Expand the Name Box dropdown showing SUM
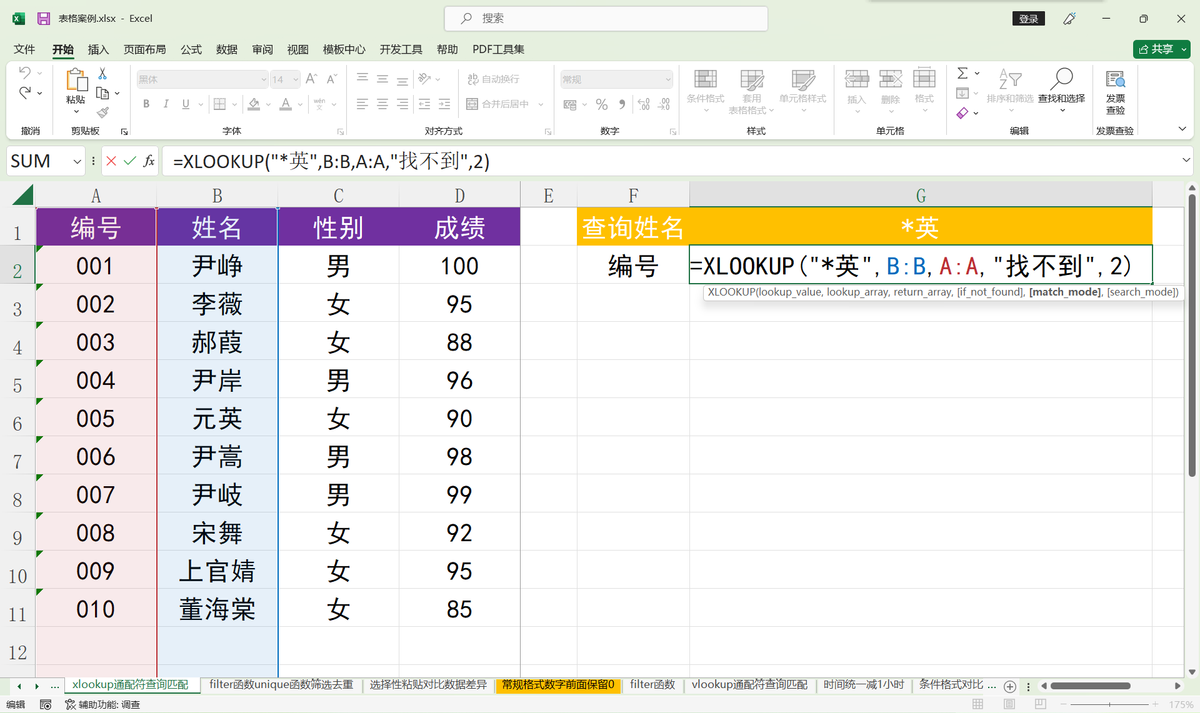Image resolution: width=1200 pixels, height=713 pixels. coord(77,161)
